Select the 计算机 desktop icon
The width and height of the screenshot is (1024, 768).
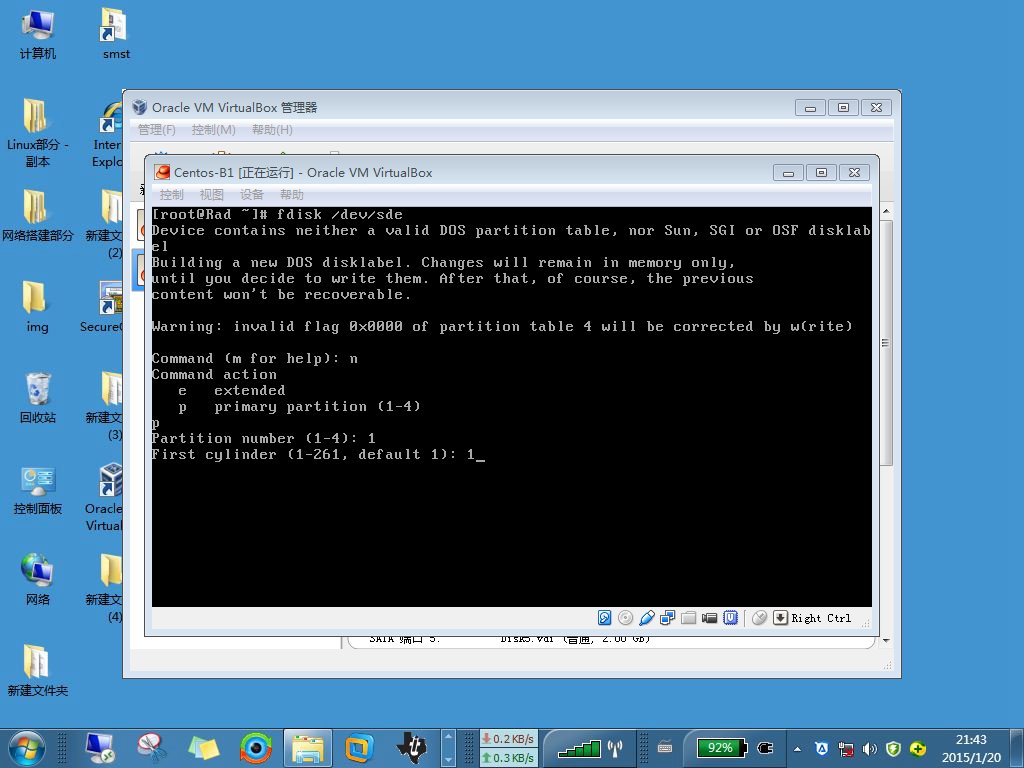coord(37,35)
